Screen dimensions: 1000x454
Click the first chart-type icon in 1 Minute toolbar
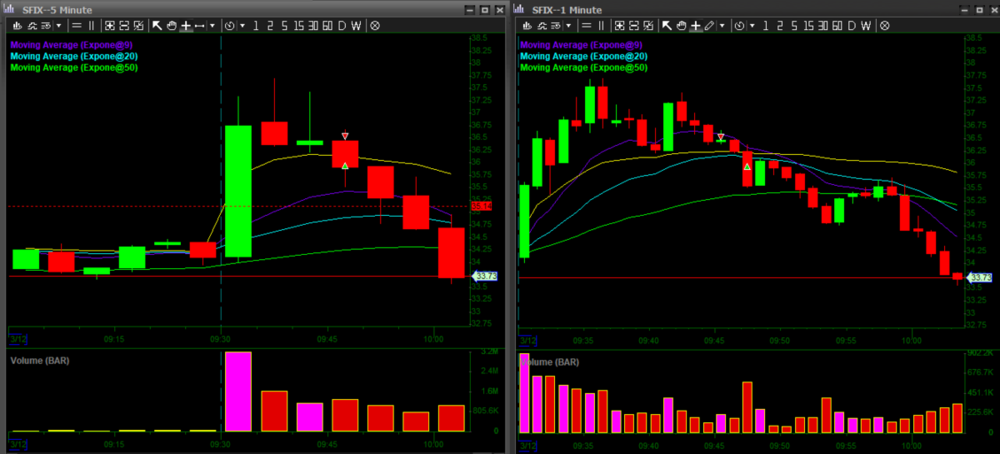tap(526, 25)
